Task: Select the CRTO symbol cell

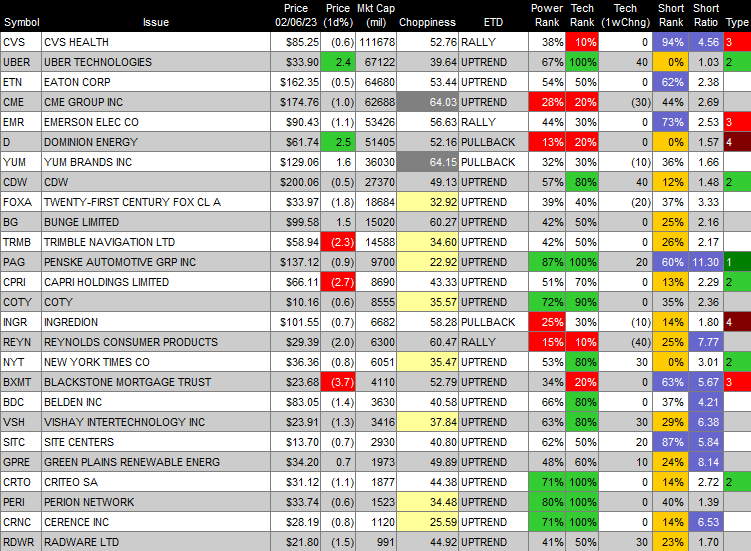Action: [21, 482]
